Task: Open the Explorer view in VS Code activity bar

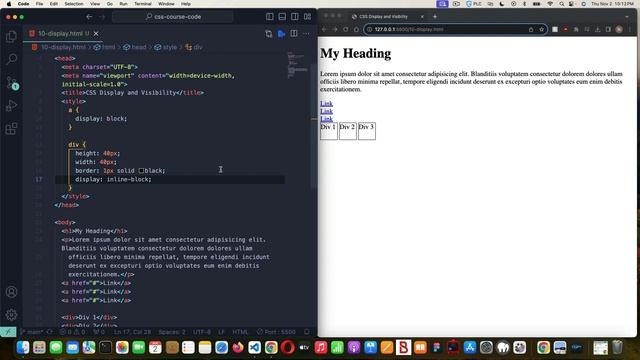Action: point(11,36)
